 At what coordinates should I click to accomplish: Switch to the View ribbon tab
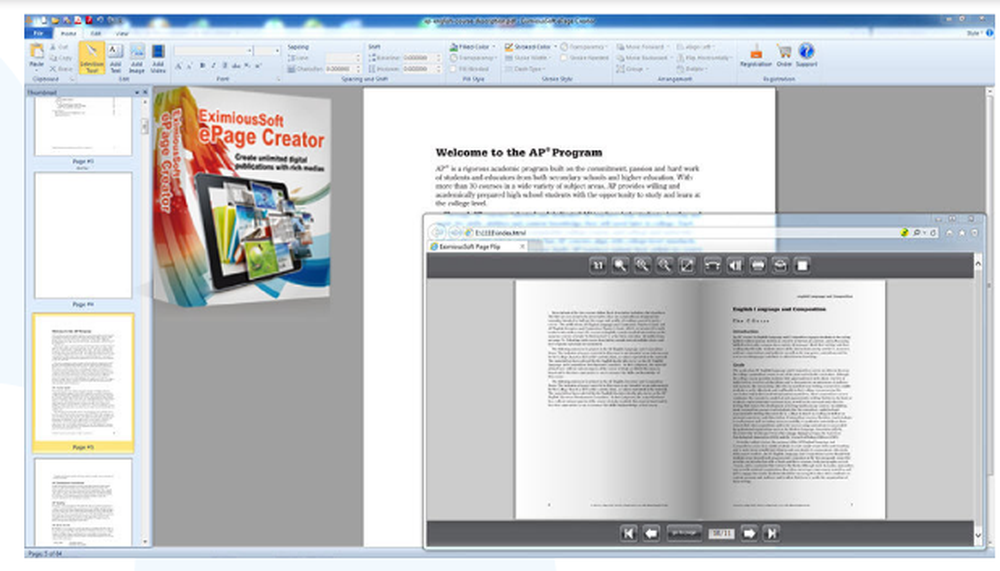click(x=122, y=33)
